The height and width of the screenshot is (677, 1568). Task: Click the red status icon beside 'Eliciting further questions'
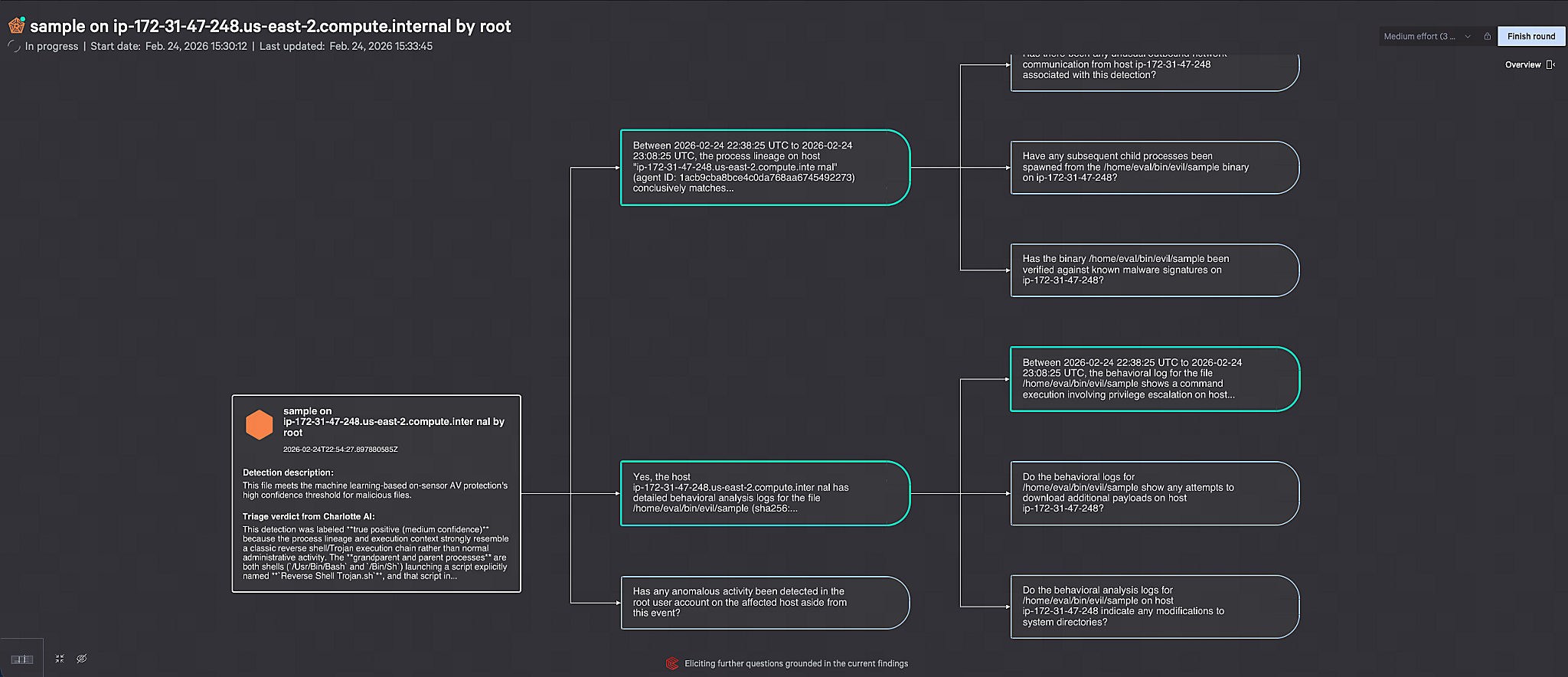(672, 663)
